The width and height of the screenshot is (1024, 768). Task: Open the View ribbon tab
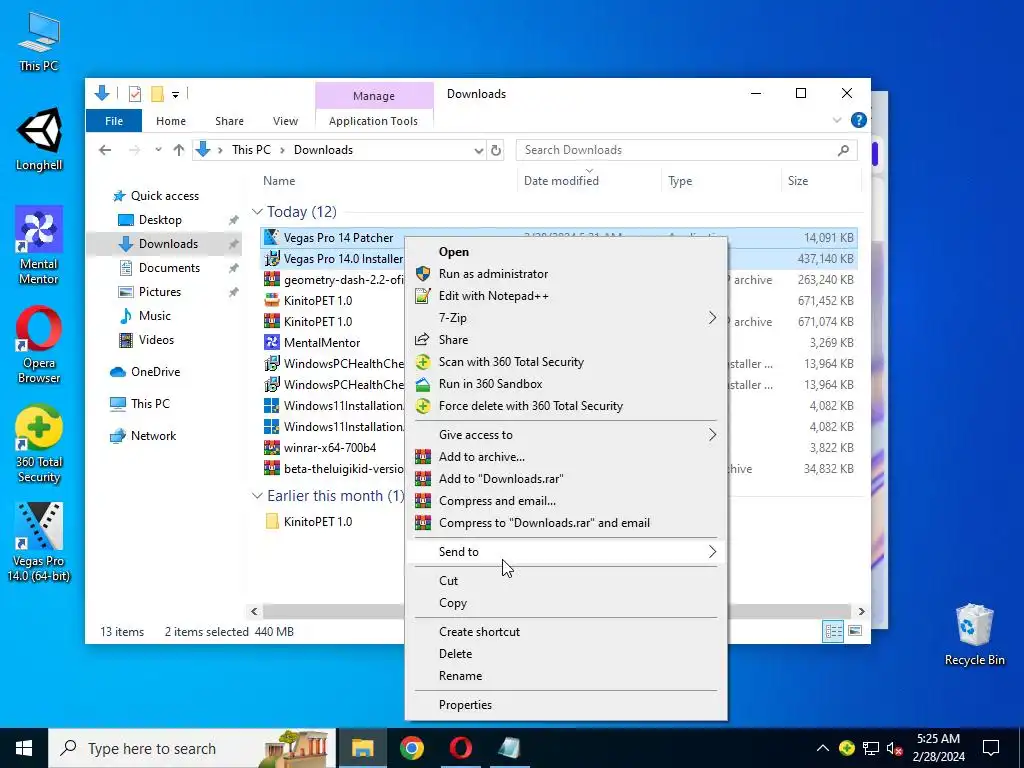tap(285, 121)
